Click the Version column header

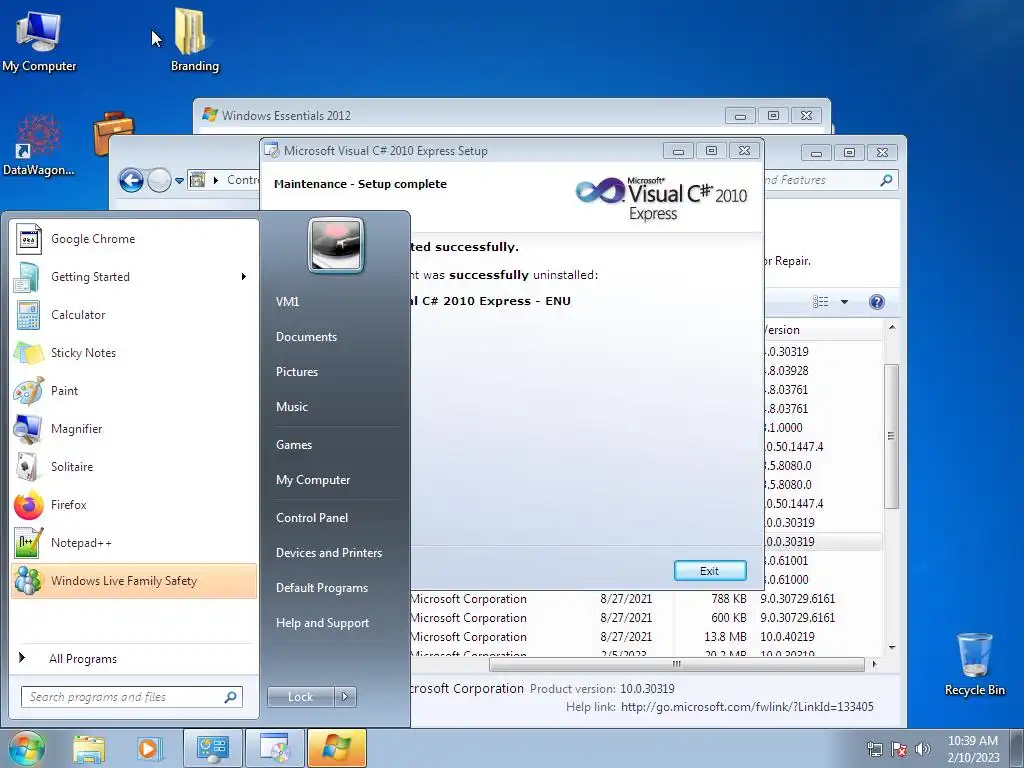click(822, 330)
